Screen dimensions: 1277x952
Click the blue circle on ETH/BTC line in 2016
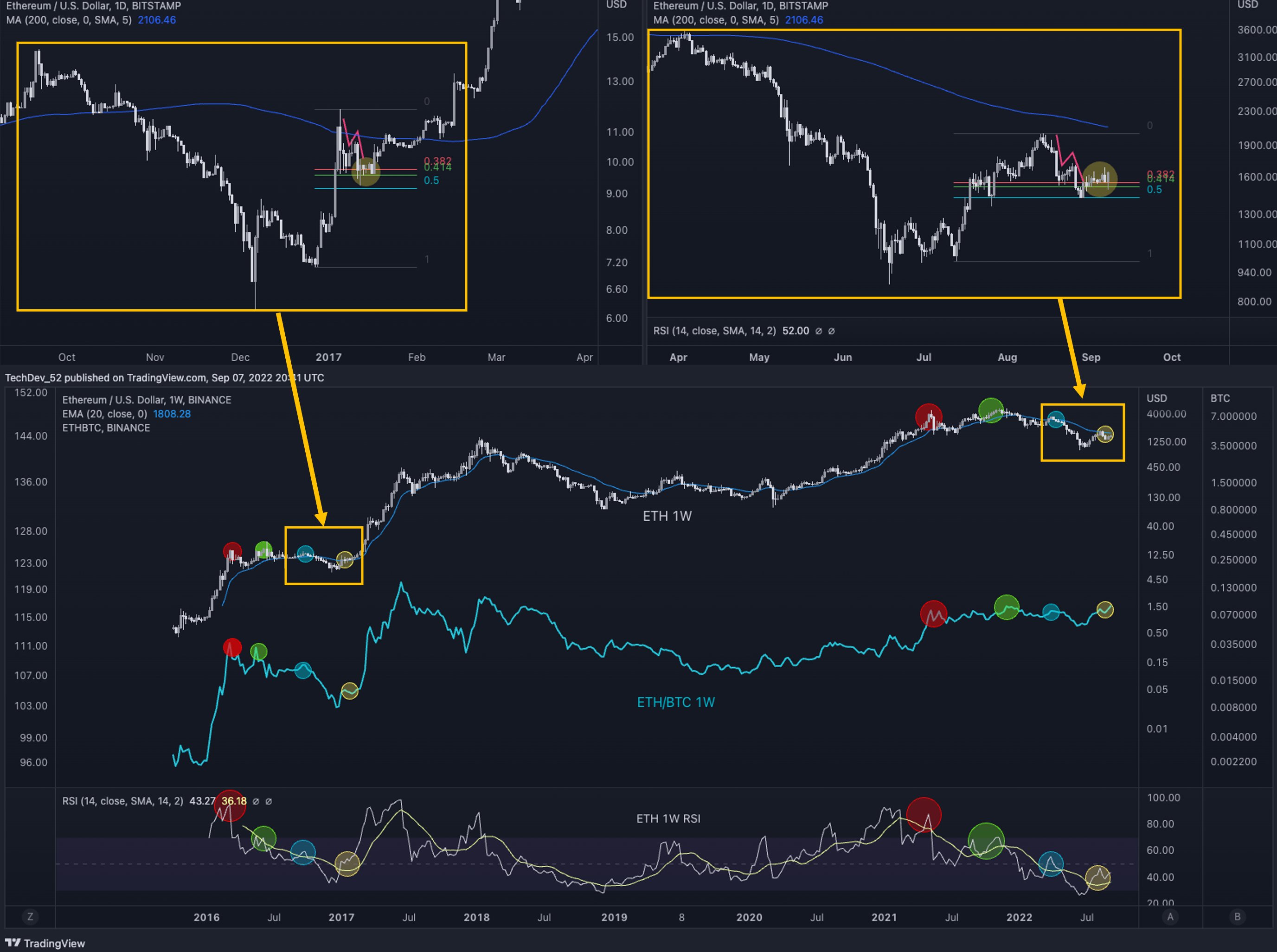coord(303,670)
